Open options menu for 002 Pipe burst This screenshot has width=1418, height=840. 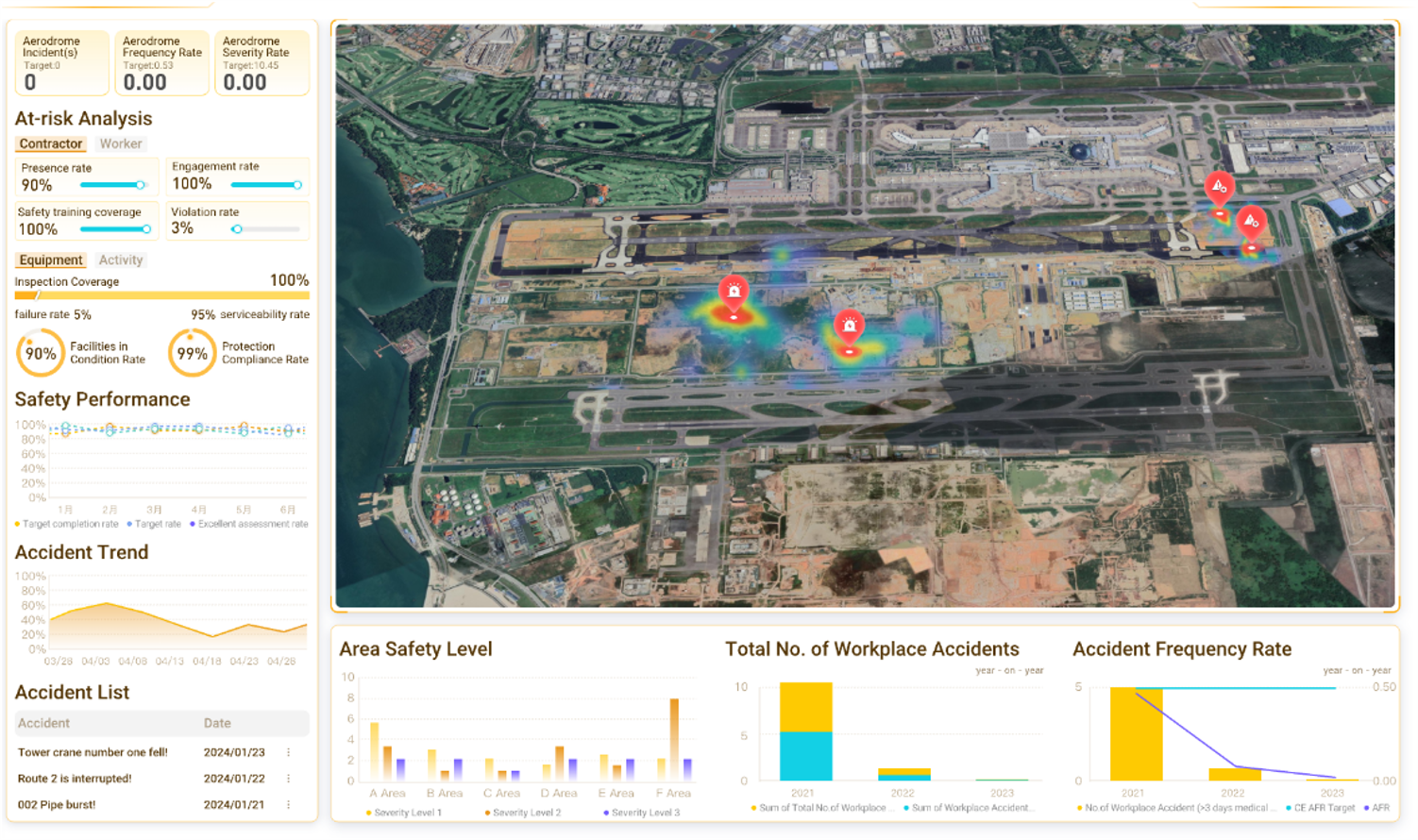(289, 805)
